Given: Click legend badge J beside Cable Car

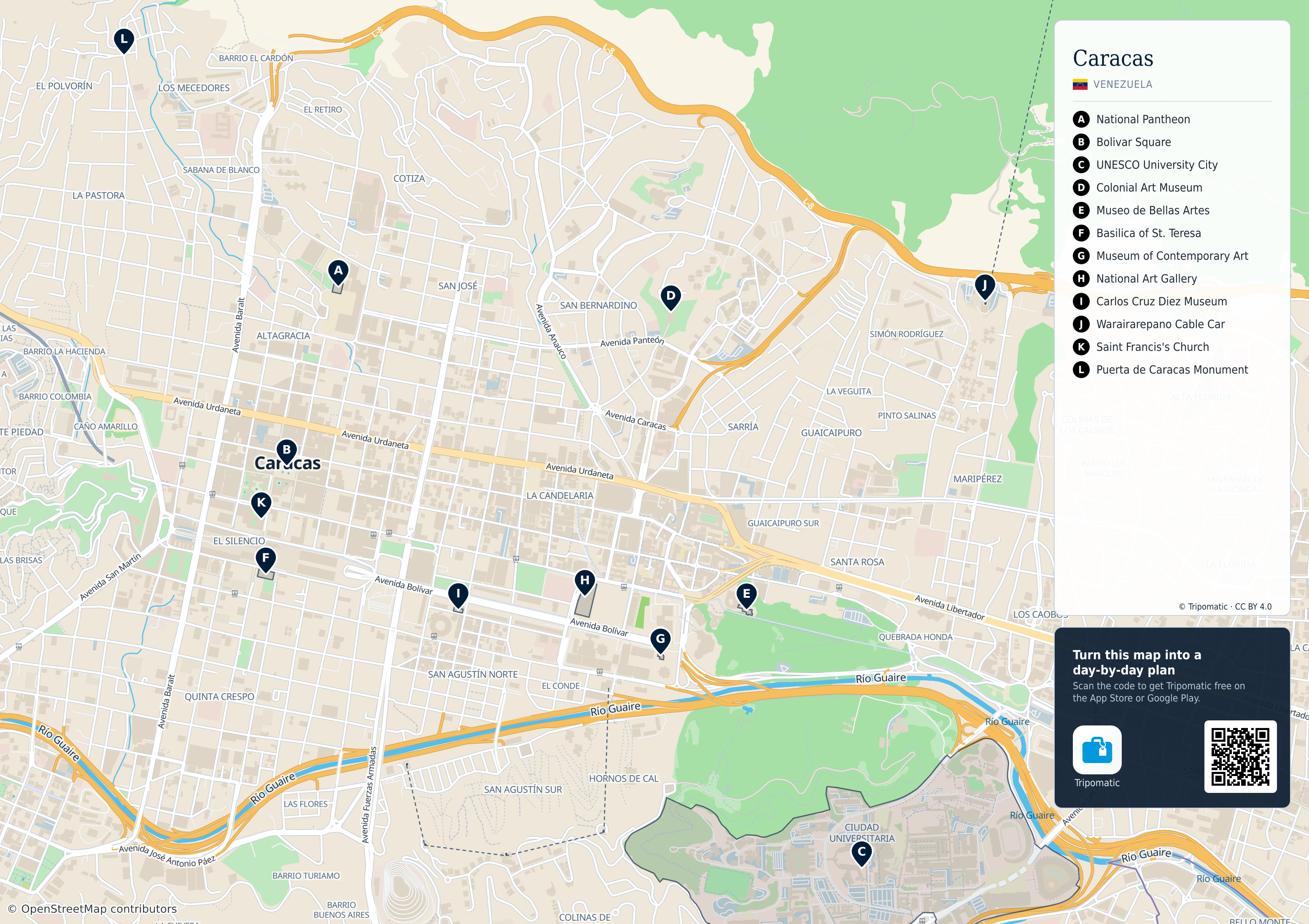Looking at the screenshot, I should point(1081,324).
